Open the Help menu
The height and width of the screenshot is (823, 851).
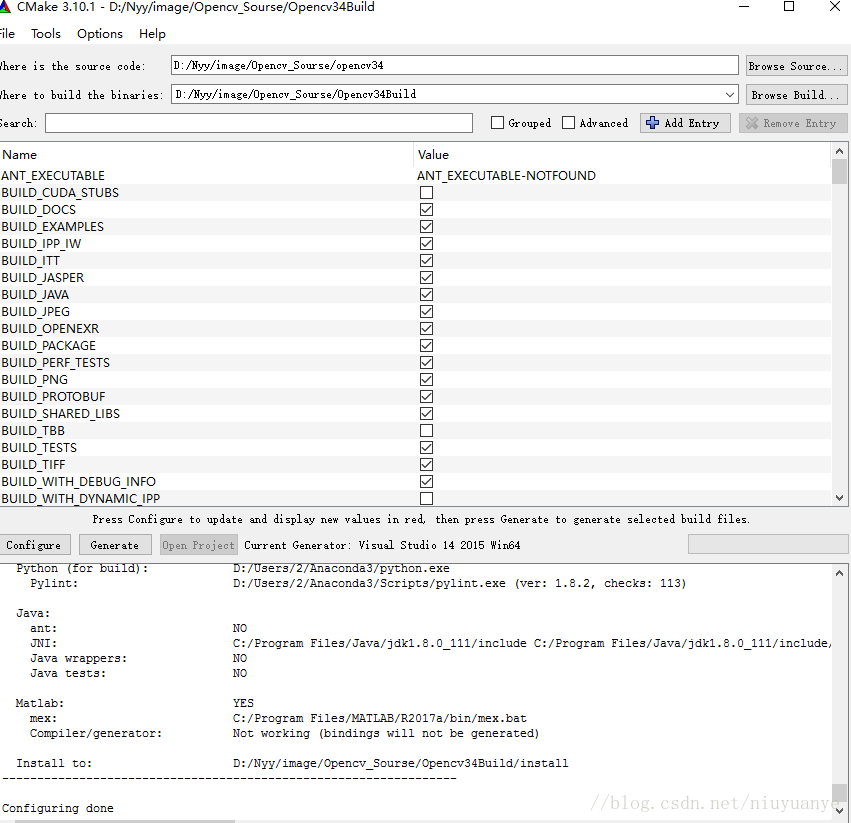[x=152, y=34]
